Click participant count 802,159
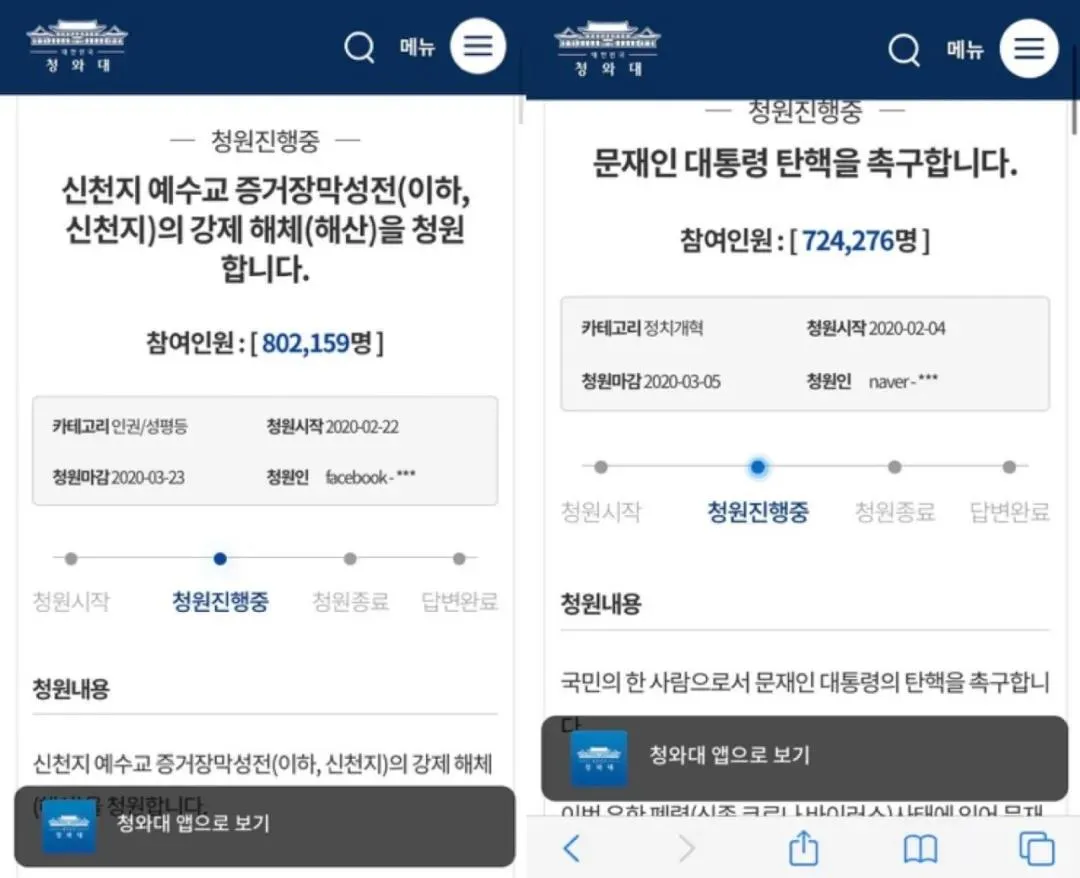1080x878 pixels. [306, 342]
